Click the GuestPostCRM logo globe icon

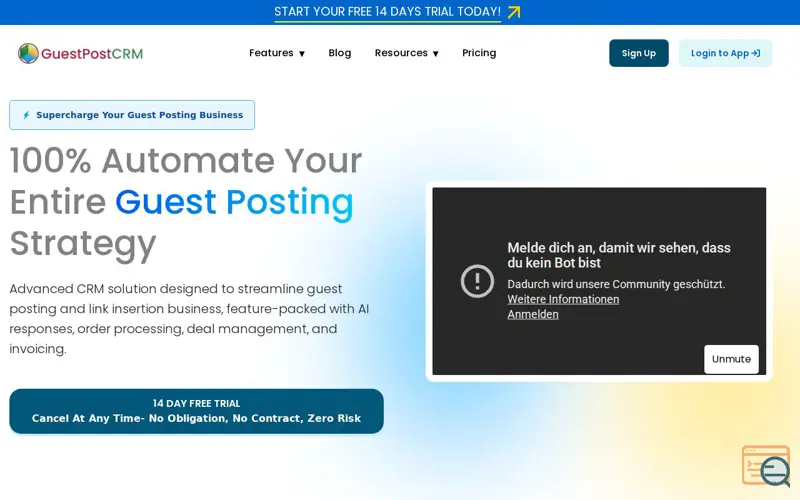coord(28,53)
